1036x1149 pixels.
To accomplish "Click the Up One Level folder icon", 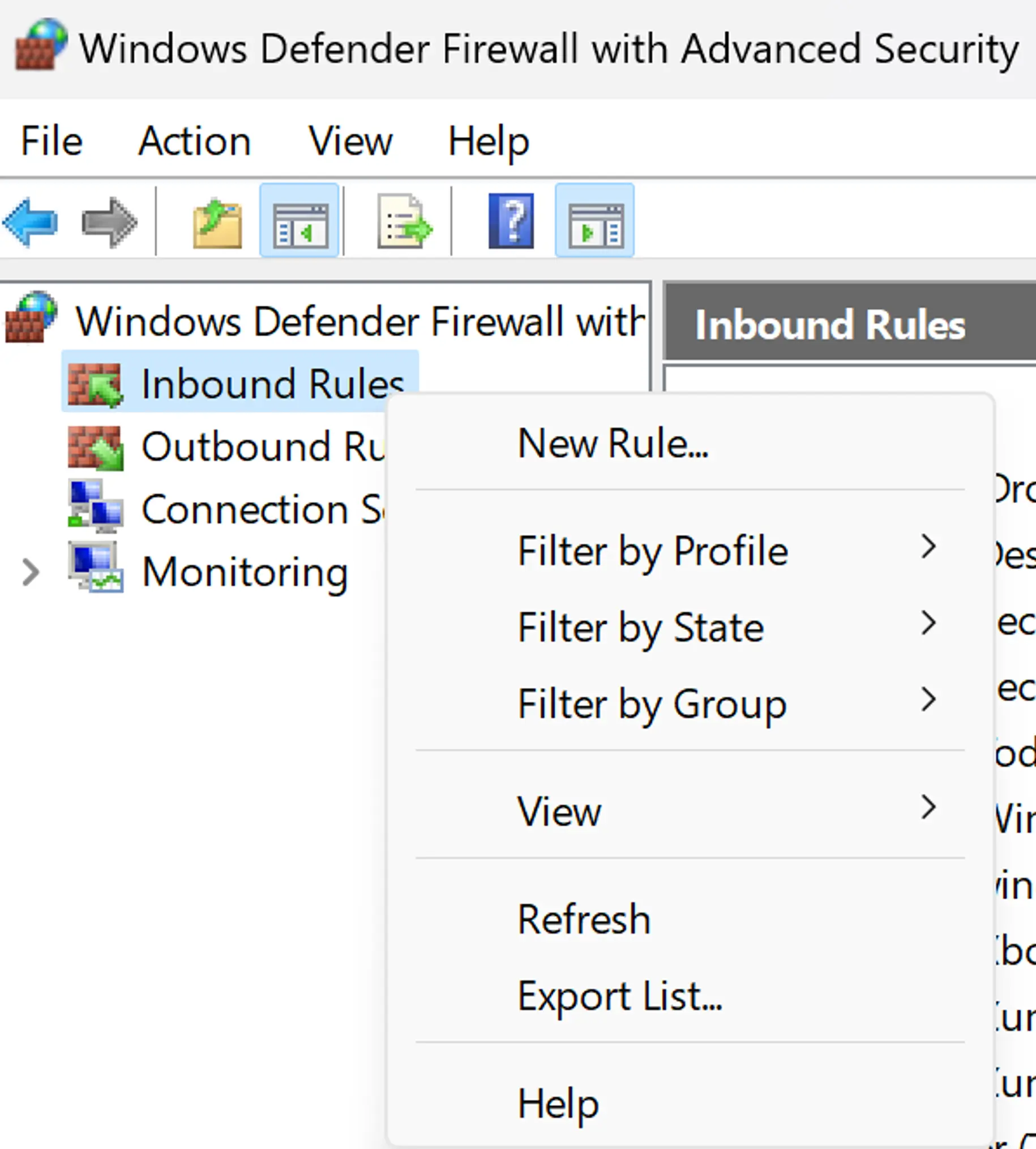I will [217, 223].
